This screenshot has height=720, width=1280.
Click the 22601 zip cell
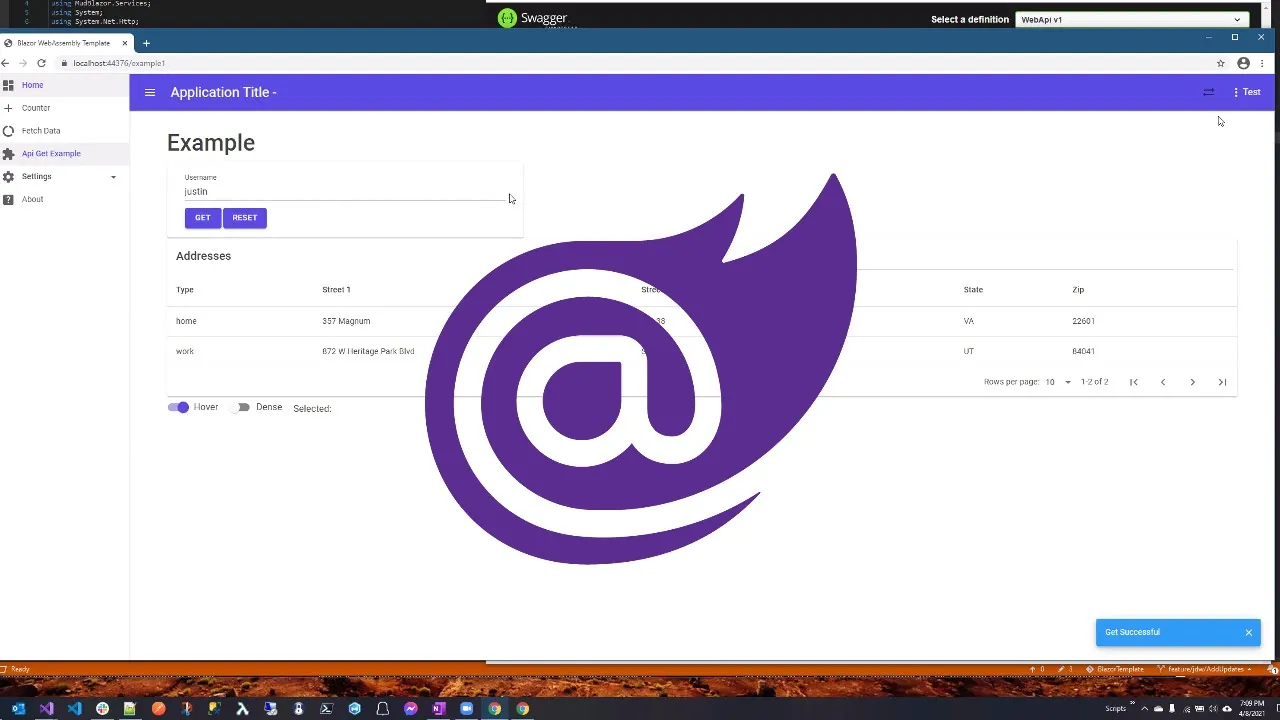pos(1083,321)
